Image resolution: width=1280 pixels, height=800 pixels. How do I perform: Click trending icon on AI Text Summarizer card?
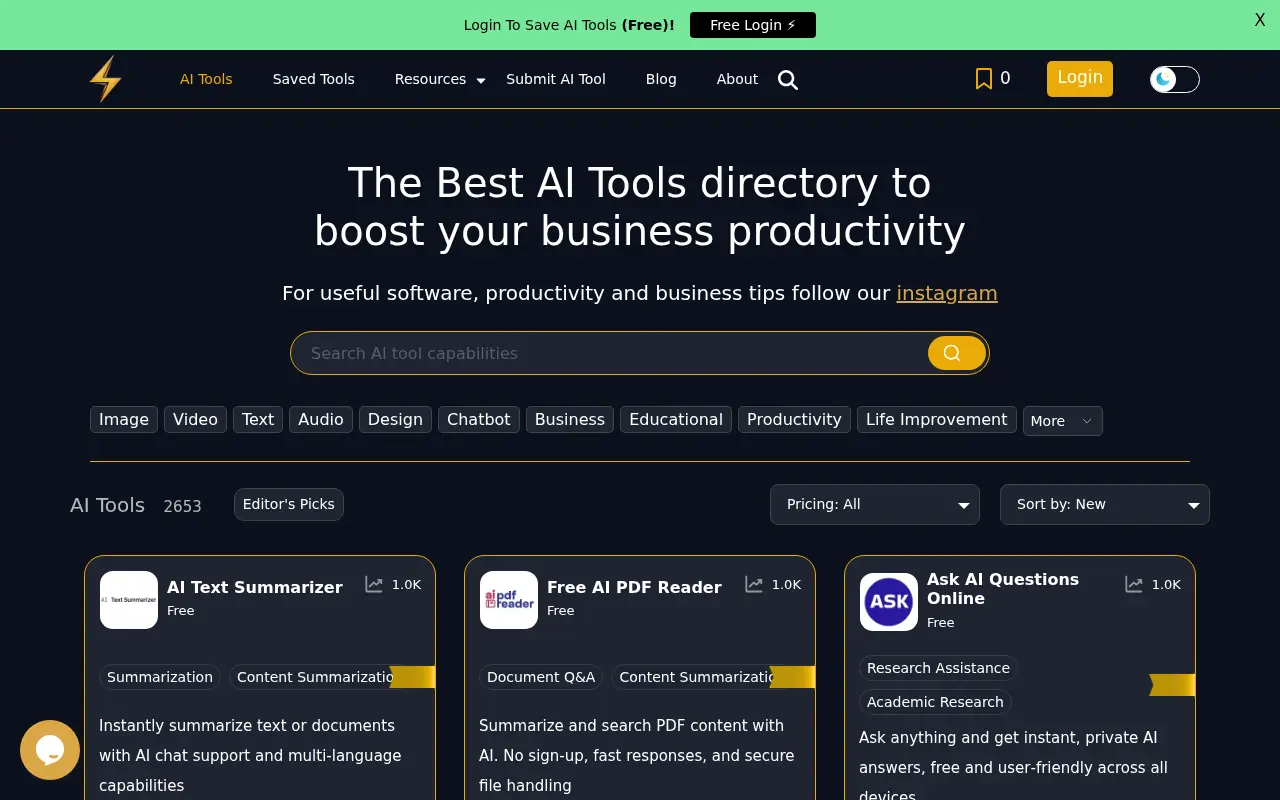(374, 585)
